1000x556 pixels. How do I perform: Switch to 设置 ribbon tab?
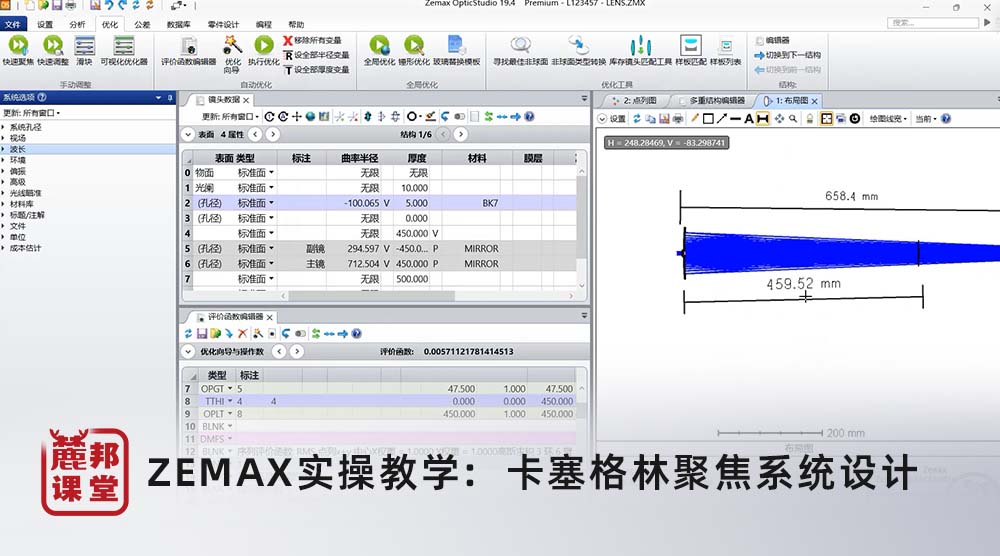point(45,24)
